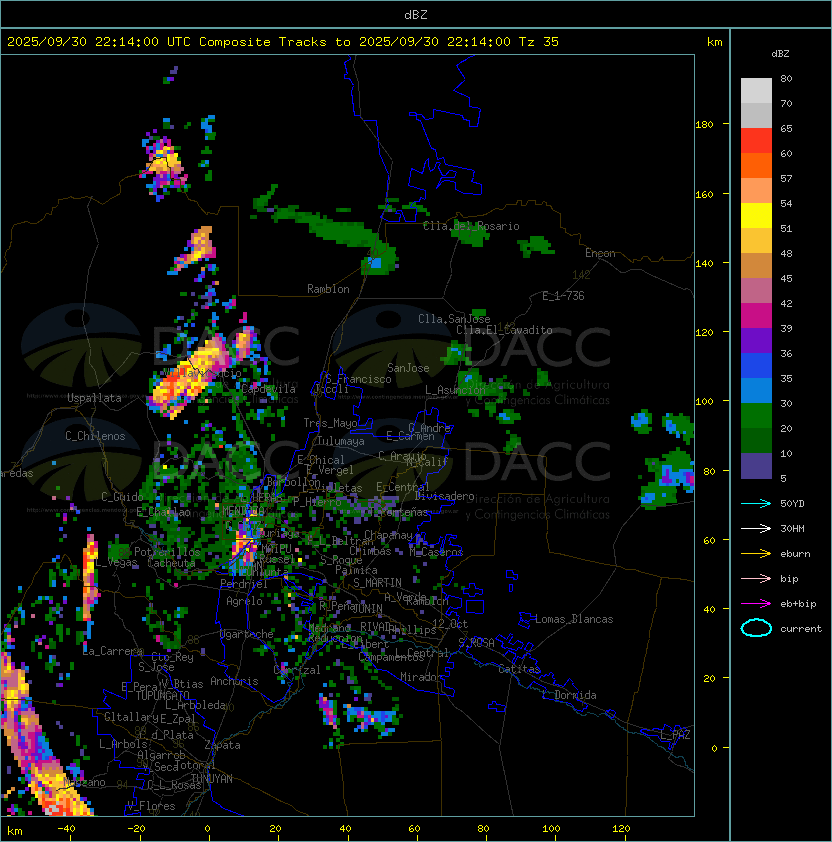Click the 'Ugarteche' map label
The width and height of the screenshot is (832, 842).
[247, 634]
